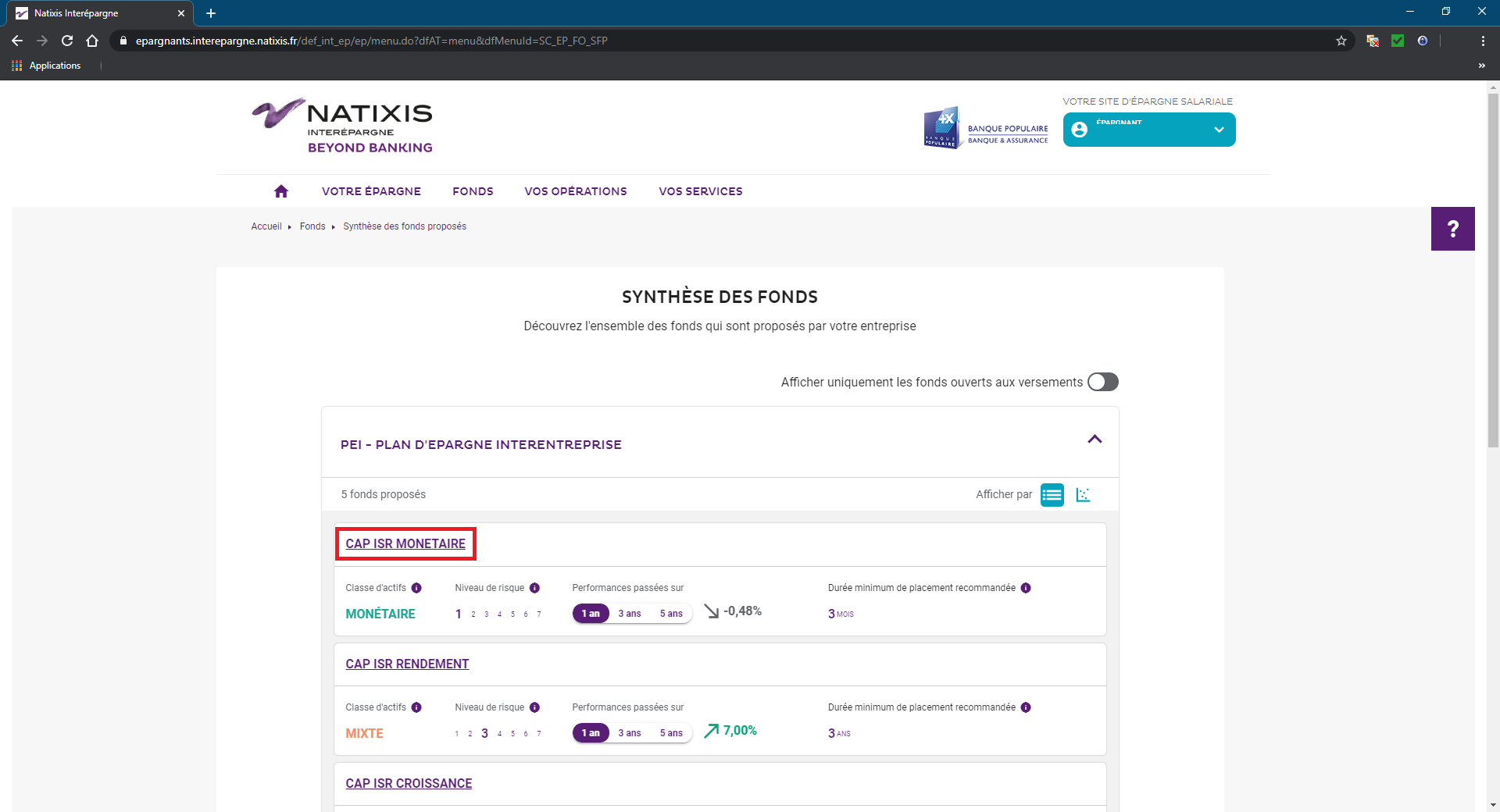The image size is (1500, 812).
Task: Show info on recommended duration for CAP ISR MONETAIRE
Action: [1026, 588]
